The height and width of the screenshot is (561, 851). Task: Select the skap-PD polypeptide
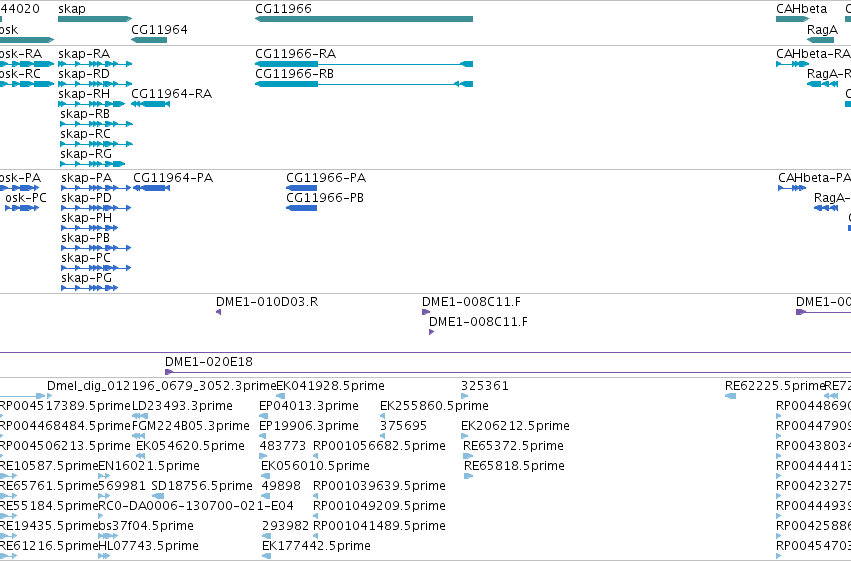pos(96,208)
